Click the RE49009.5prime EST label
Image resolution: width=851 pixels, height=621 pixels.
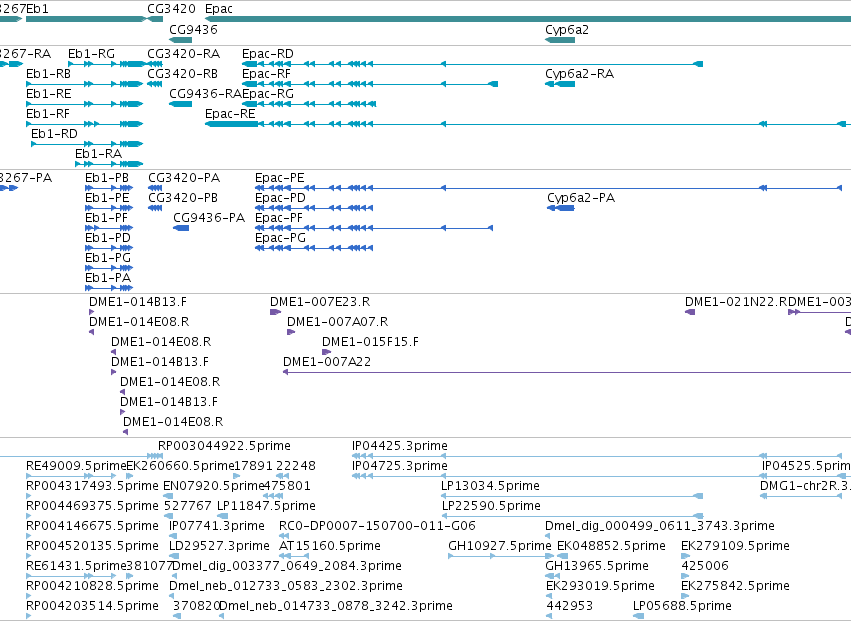76,466
